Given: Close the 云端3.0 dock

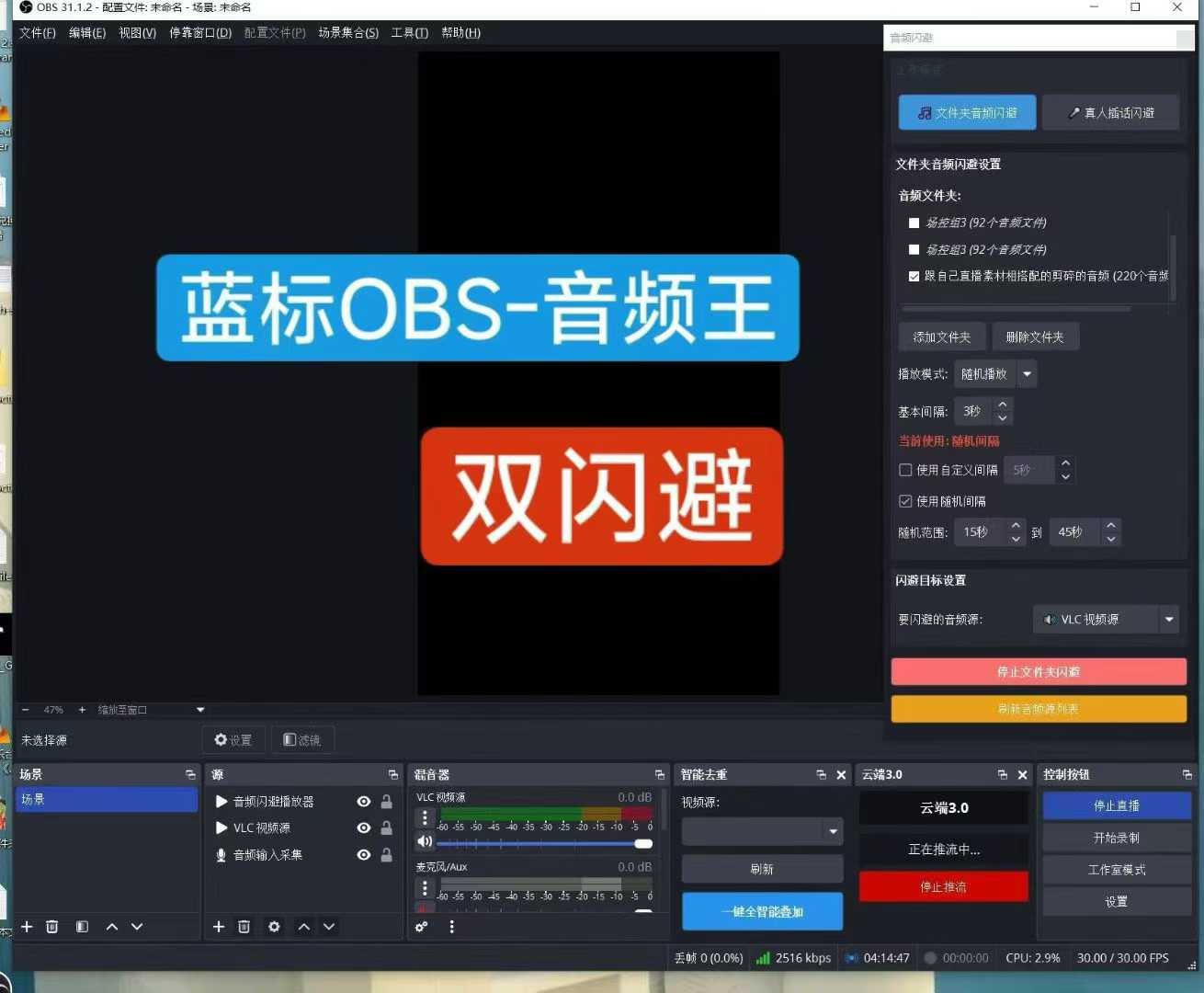Looking at the screenshot, I should pos(1022,775).
